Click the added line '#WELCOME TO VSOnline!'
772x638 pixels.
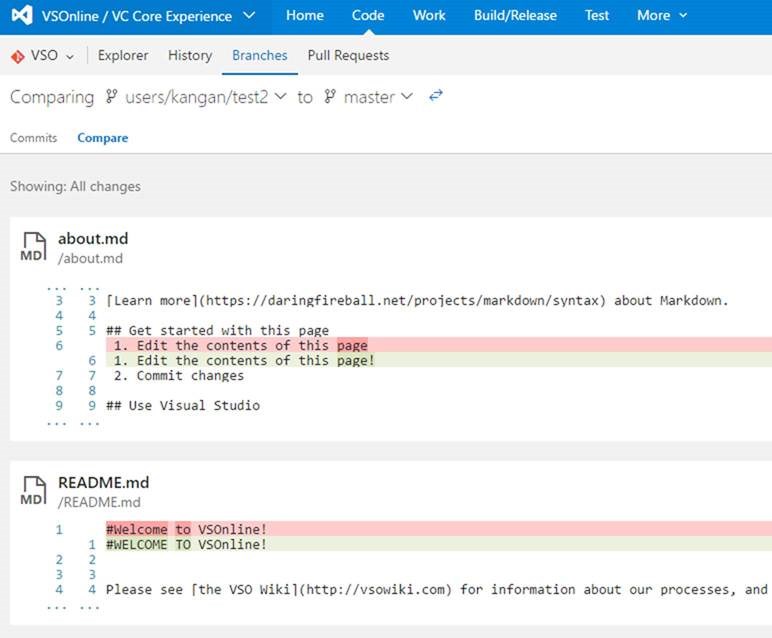[x=438, y=544]
